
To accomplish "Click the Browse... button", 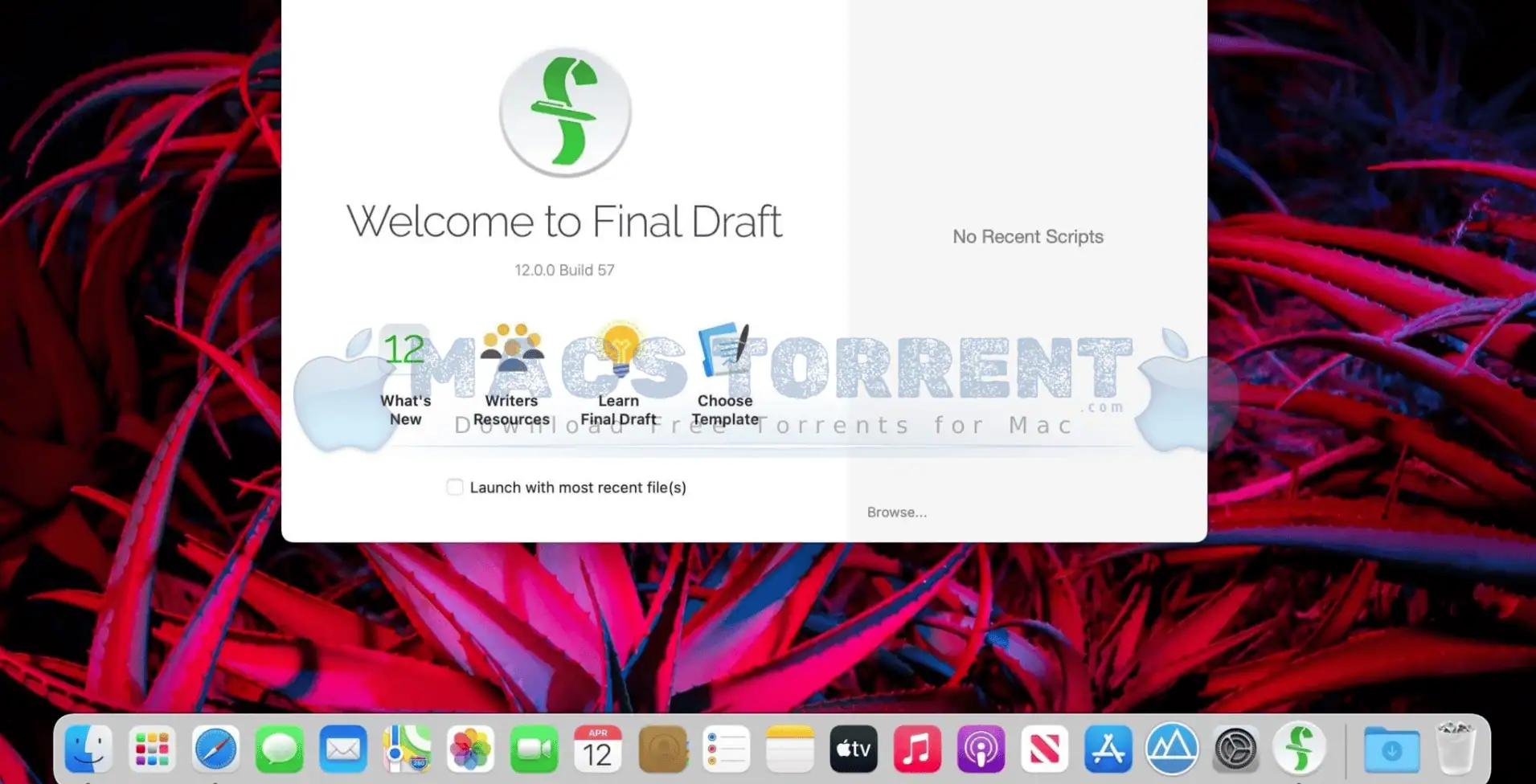I will [896, 512].
